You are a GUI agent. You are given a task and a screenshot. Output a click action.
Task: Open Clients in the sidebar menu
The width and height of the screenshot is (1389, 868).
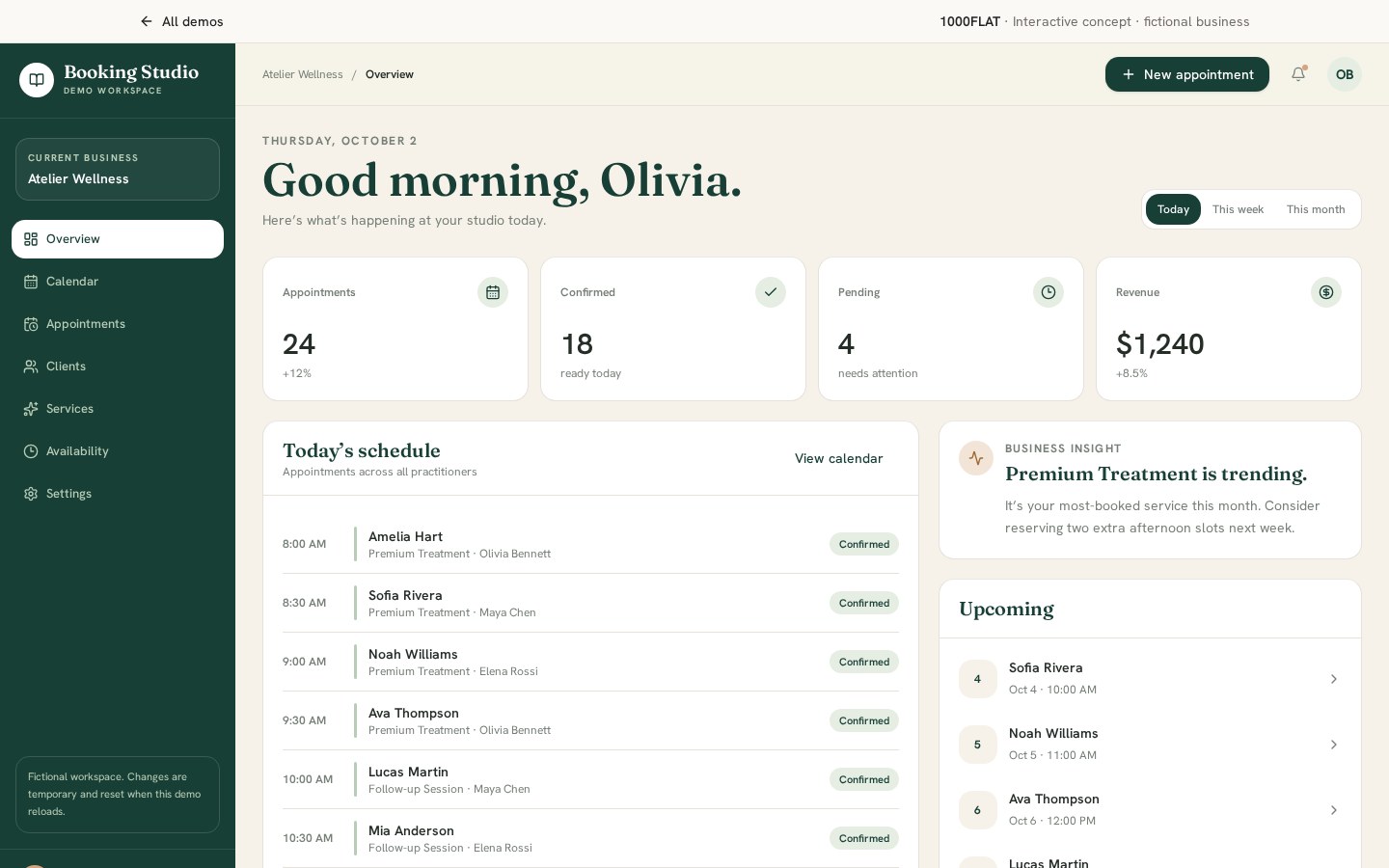[x=118, y=366]
